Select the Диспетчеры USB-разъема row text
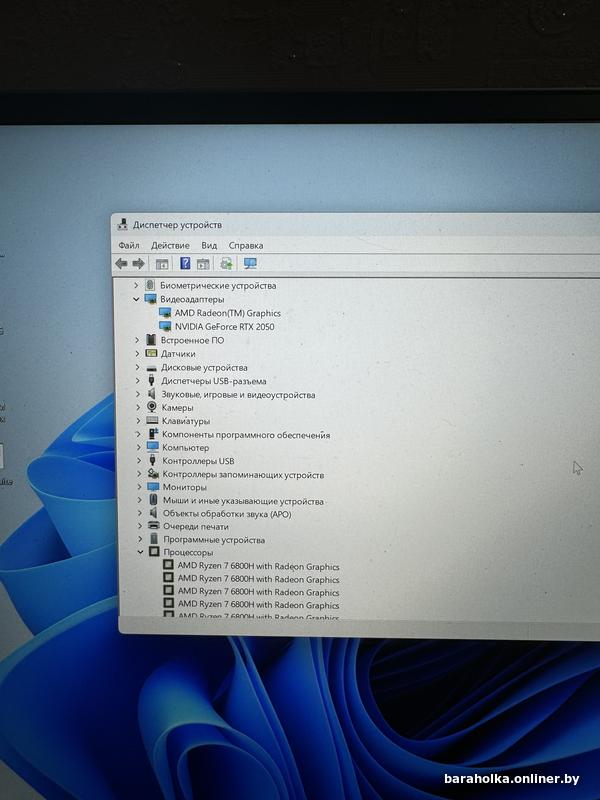The image size is (600, 800). [214, 381]
